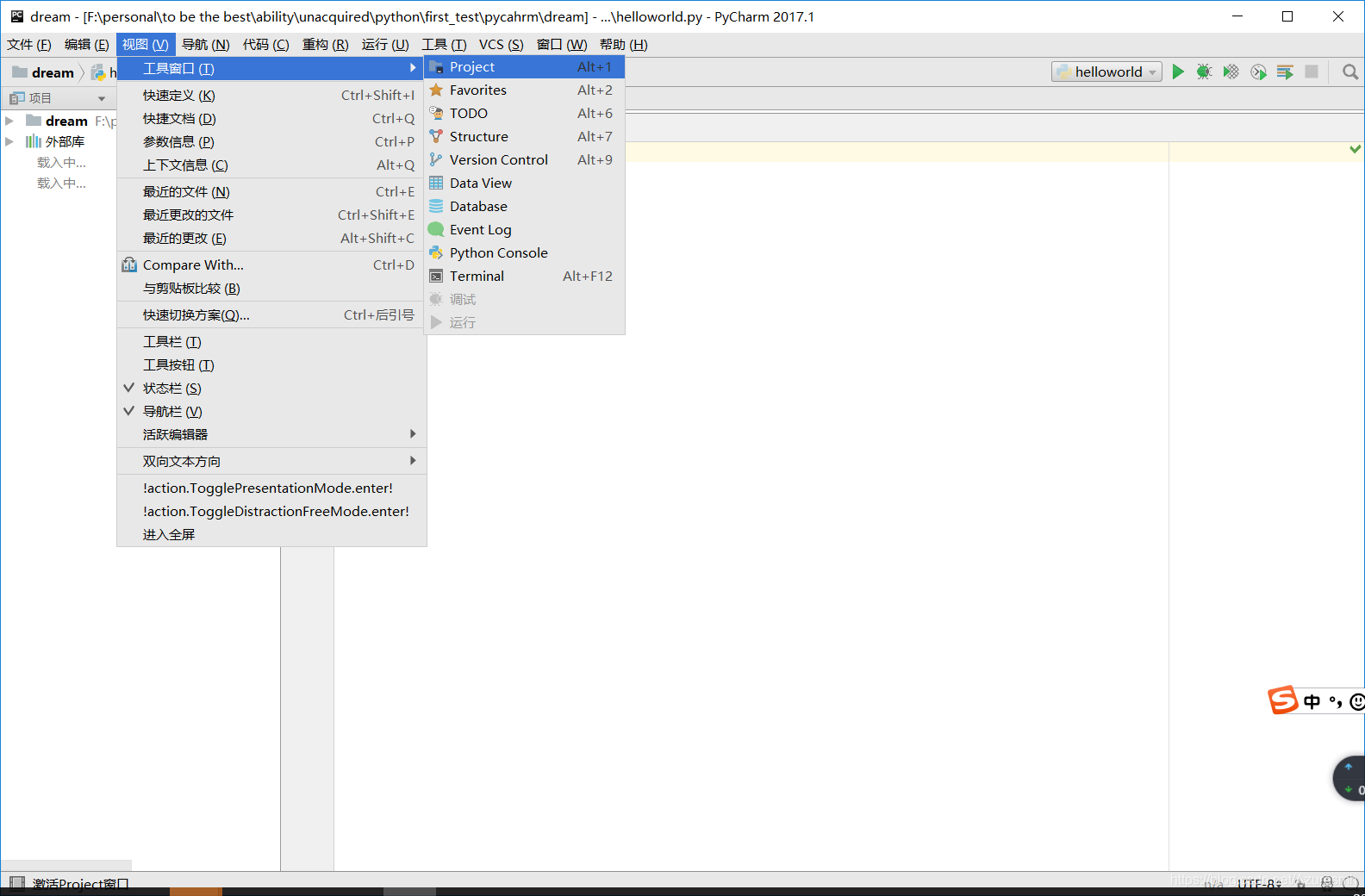Open the 编辑 (E) menu
This screenshot has width=1365, height=896.
pyautogui.click(x=87, y=45)
